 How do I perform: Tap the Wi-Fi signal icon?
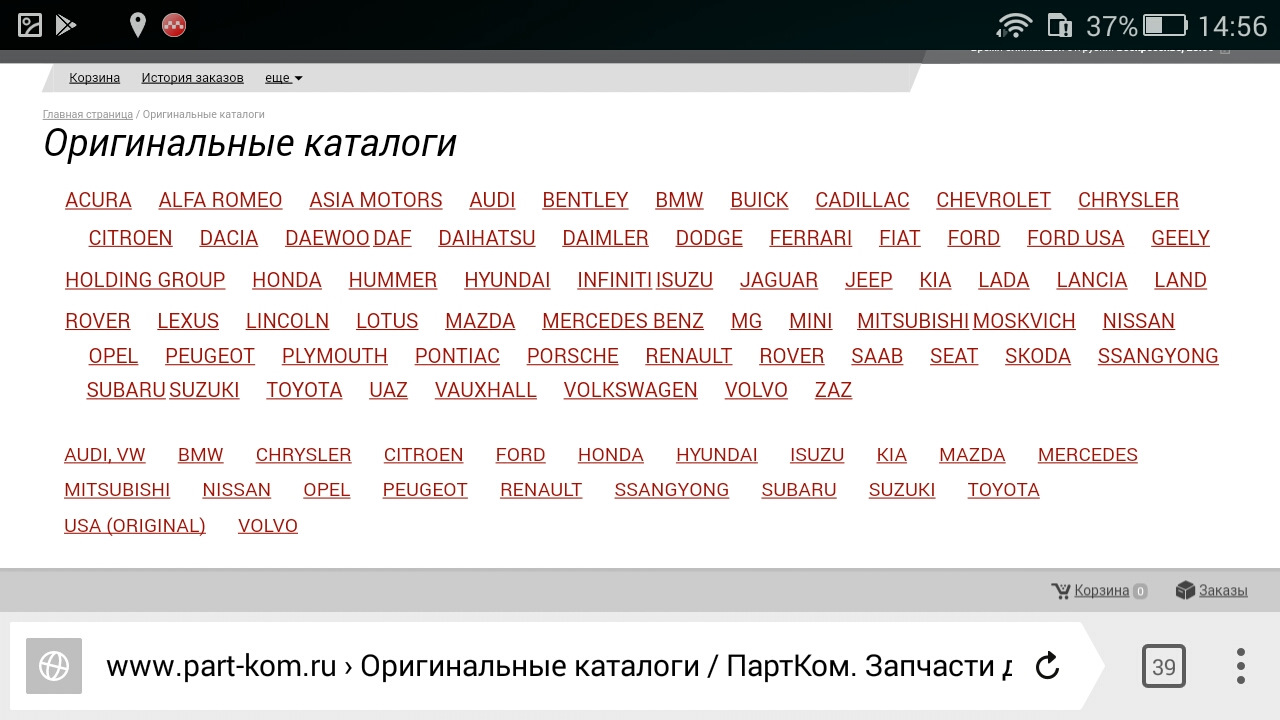1014,25
